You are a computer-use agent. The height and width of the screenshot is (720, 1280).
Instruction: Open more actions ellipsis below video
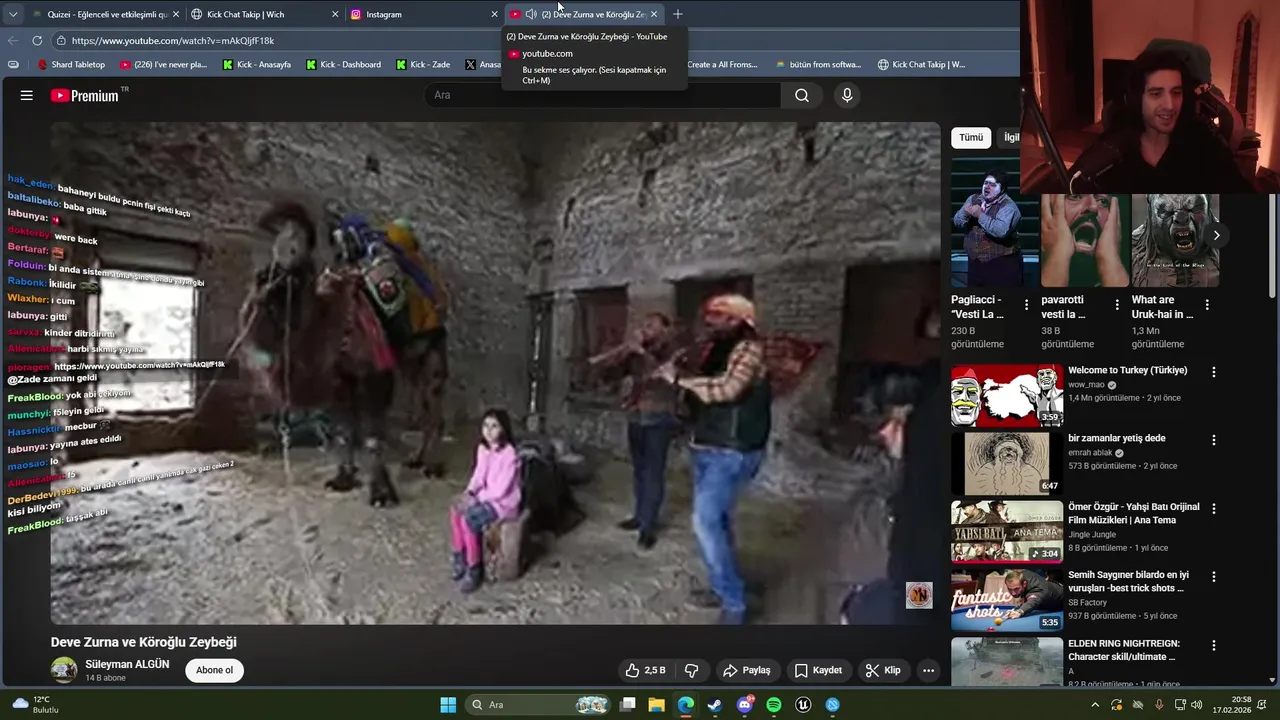click(x=928, y=670)
